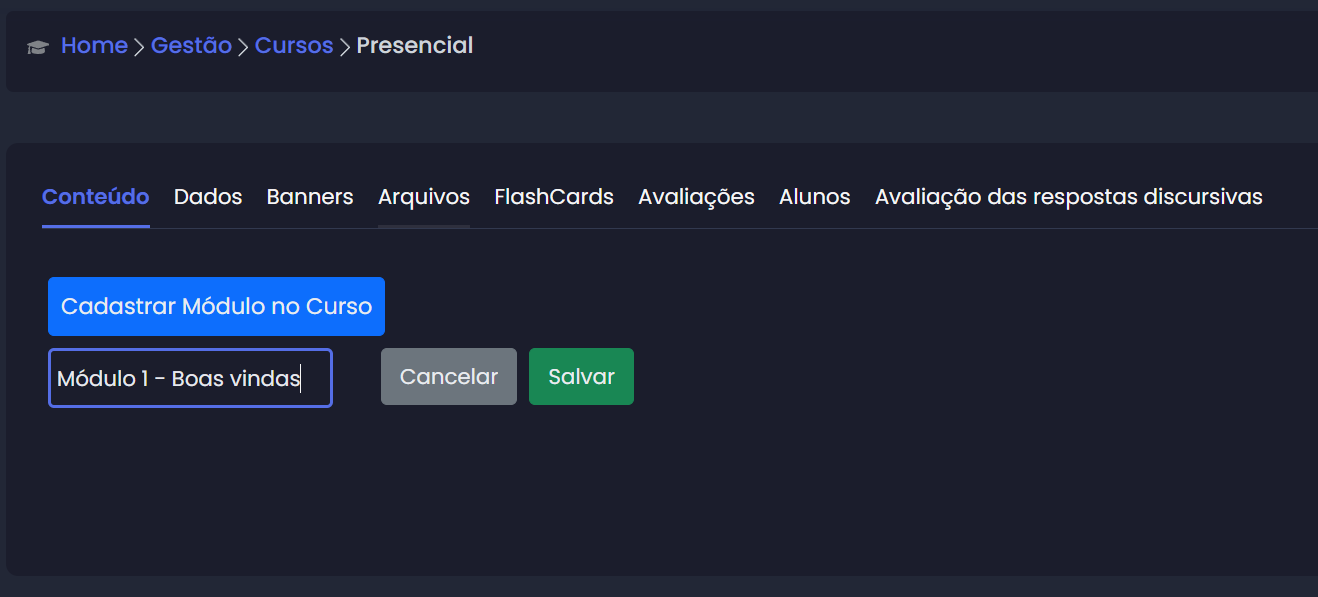
Task: Select the Conteúdo tab
Action: [x=96, y=197]
